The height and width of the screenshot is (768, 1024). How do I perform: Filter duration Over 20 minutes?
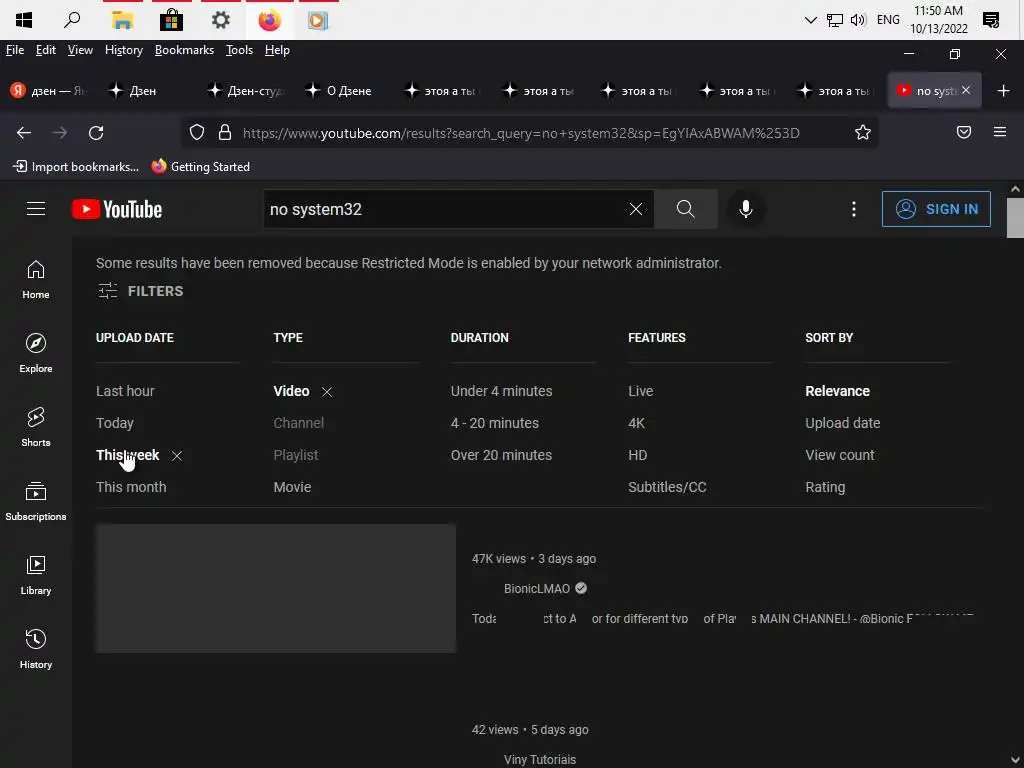click(x=501, y=455)
